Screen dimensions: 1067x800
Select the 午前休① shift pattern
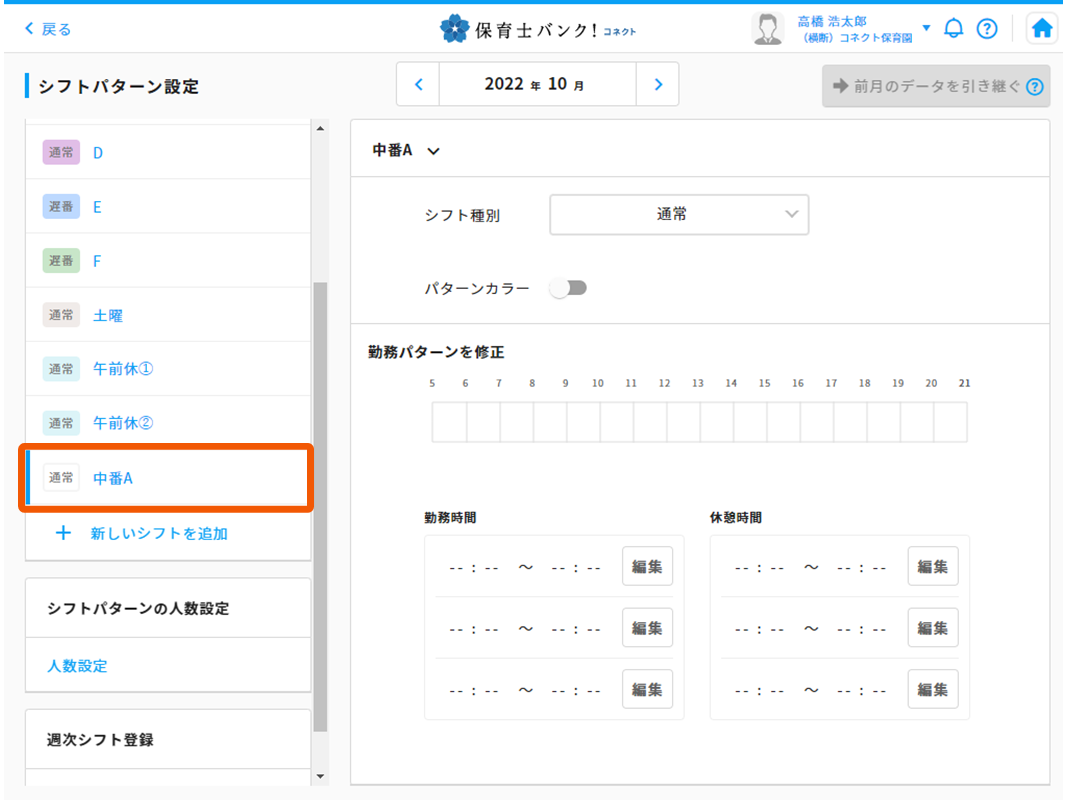coord(122,369)
